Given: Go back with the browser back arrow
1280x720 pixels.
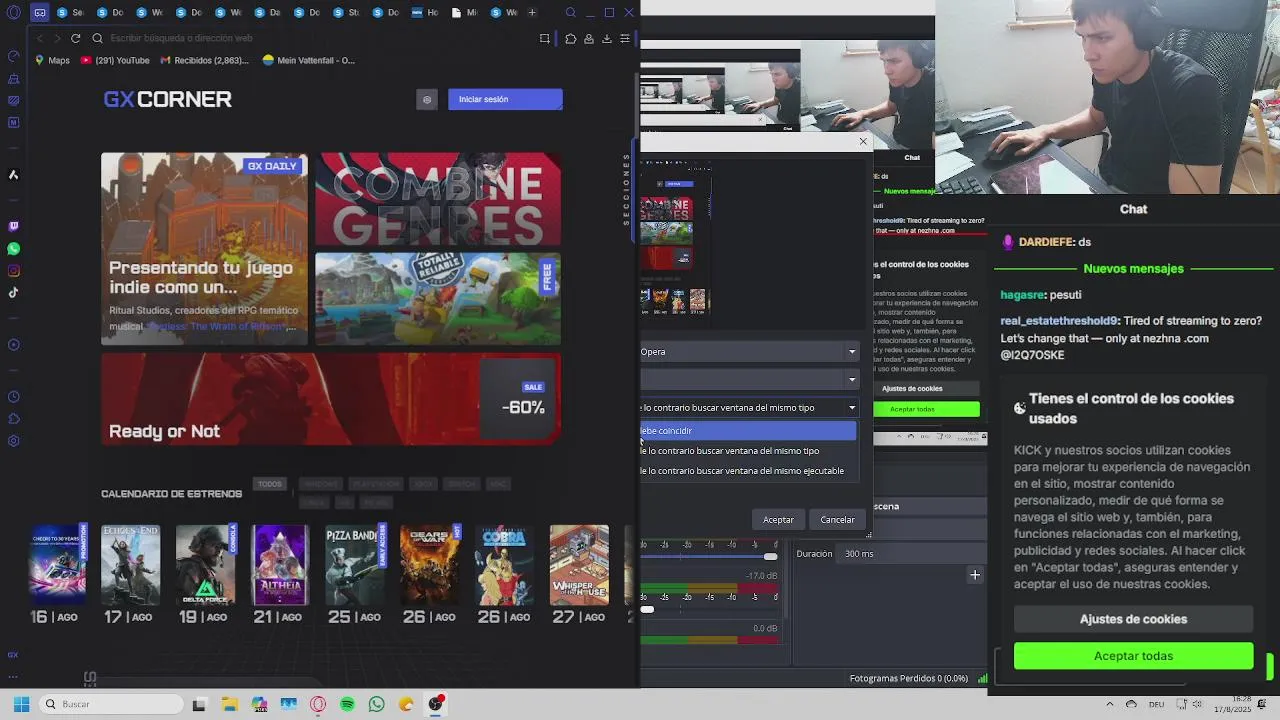Looking at the screenshot, I should [x=40, y=38].
